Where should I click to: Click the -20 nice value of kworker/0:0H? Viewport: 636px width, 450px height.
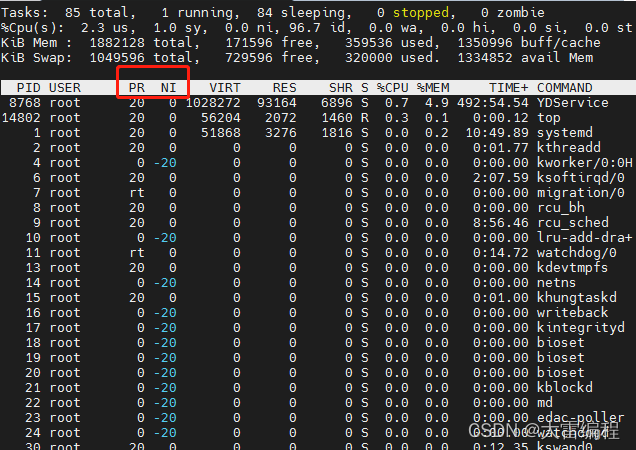pyautogui.click(x=165, y=163)
